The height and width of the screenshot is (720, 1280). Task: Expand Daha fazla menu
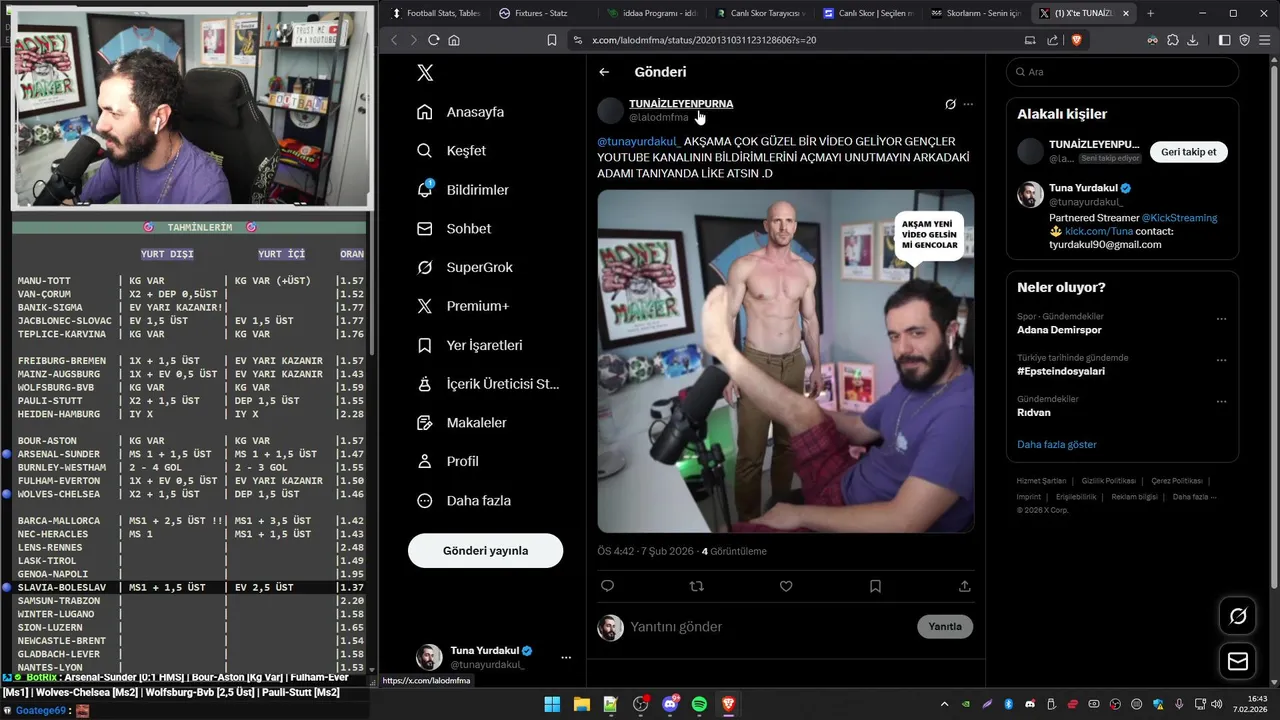point(463,500)
